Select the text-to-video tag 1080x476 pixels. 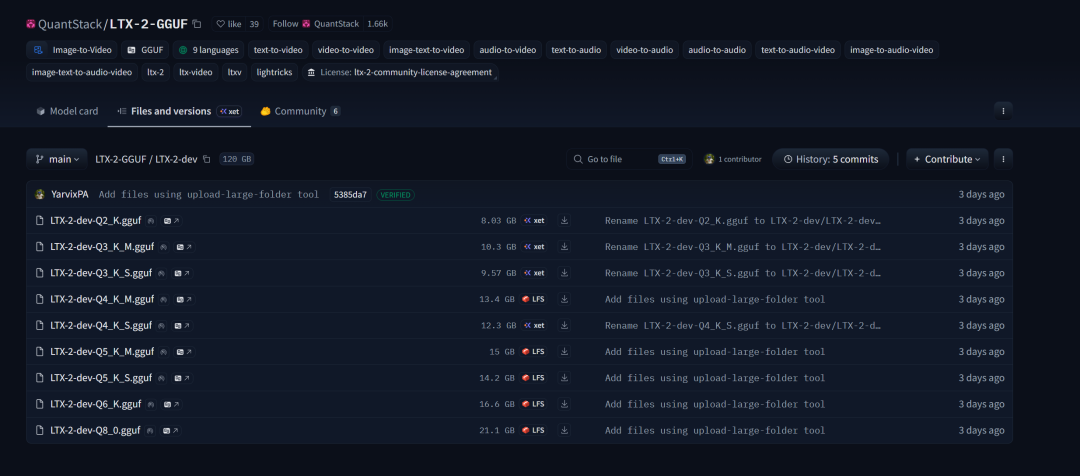point(278,50)
